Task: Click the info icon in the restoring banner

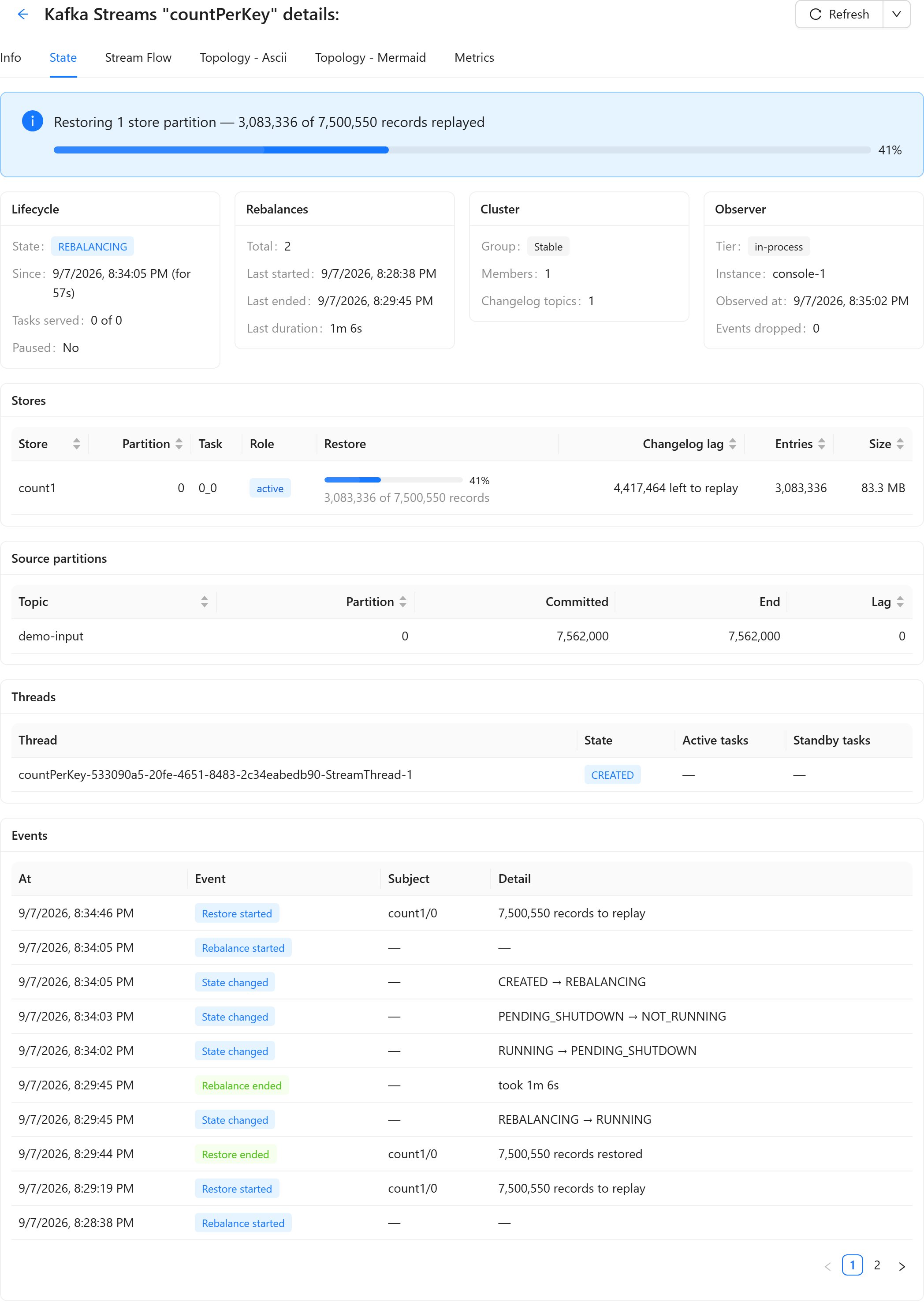Action: point(33,121)
